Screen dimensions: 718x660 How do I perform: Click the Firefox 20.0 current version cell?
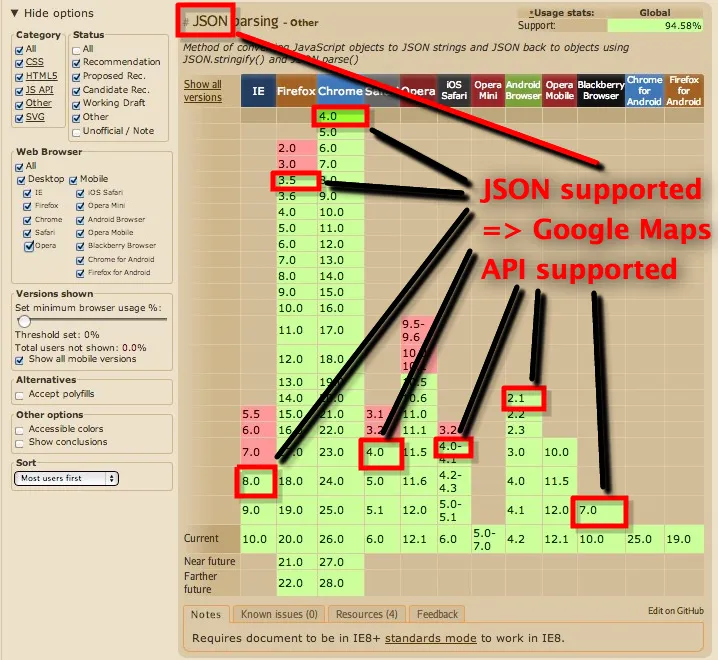(x=297, y=539)
